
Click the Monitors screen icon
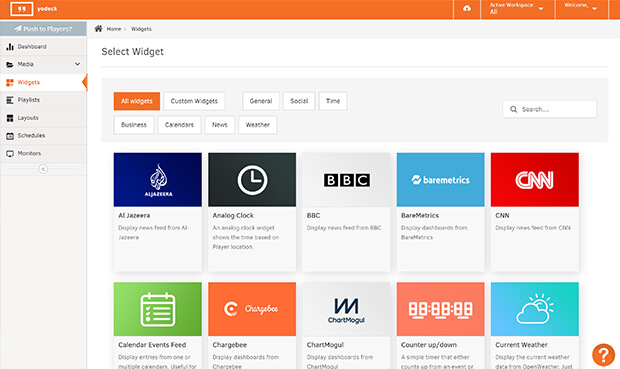(x=10, y=153)
